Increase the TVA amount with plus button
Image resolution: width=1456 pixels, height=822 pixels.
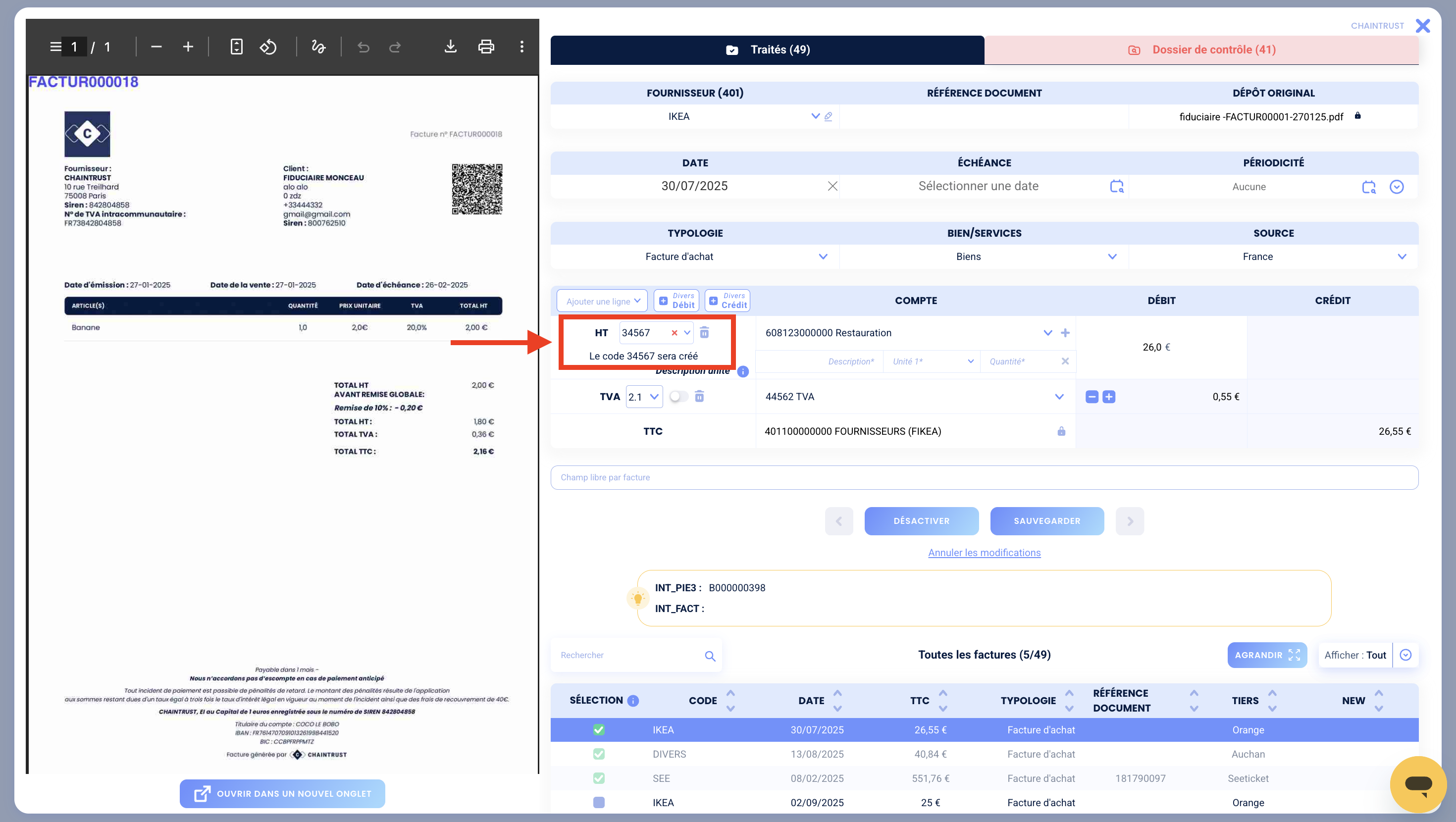pyautogui.click(x=1109, y=397)
